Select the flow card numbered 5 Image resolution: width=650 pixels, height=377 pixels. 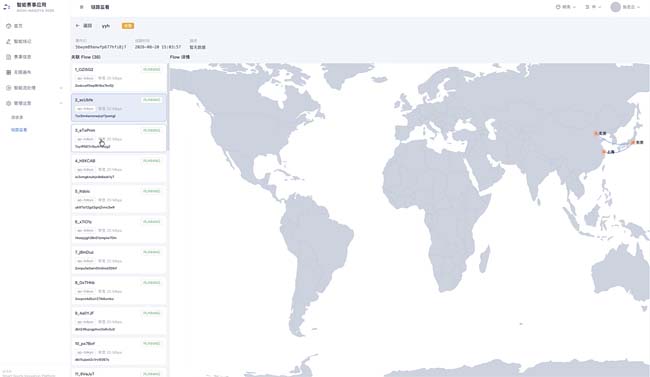(119, 199)
